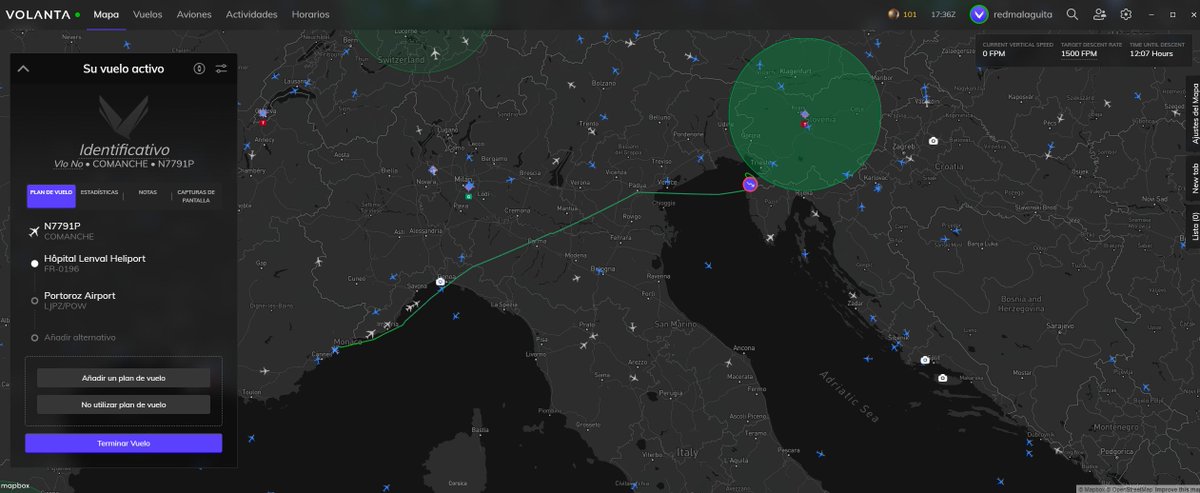Open Ajustes del Mapa side tab
The width and height of the screenshot is (1200, 493).
(1194, 114)
